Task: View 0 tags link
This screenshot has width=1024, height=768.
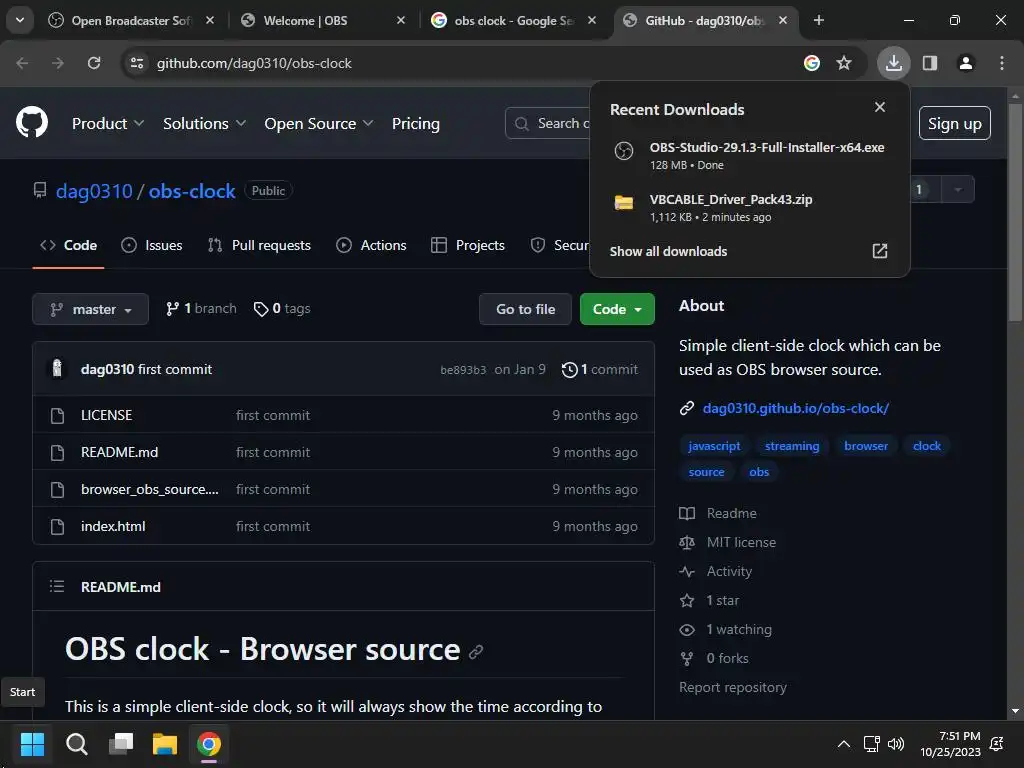Action: (282, 308)
